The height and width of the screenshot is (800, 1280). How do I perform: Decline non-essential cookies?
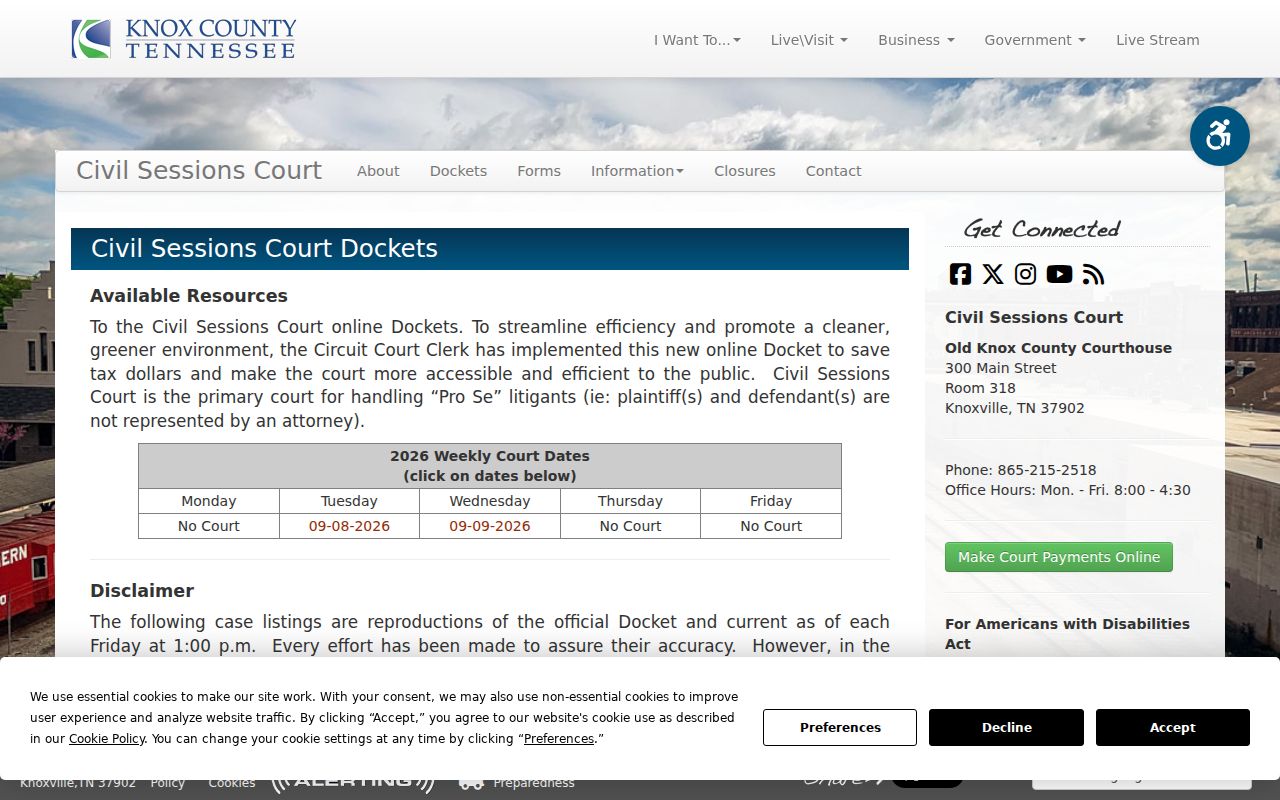point(1006,727)
